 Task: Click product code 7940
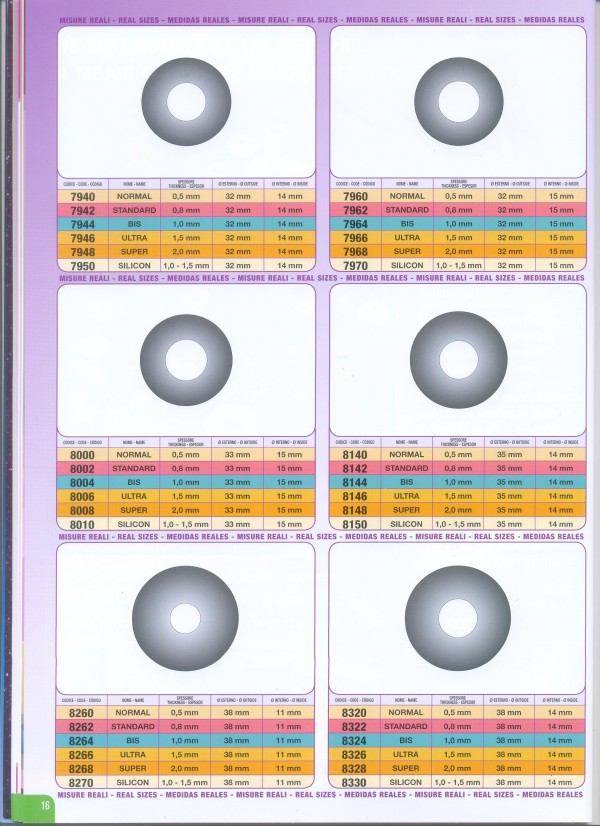(x=83, y=196)
